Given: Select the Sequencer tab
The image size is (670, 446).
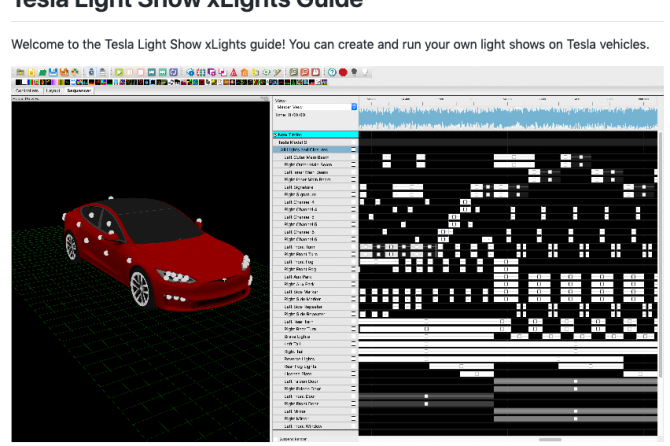Looking at the screenshot, I should [x=79, y=91].
